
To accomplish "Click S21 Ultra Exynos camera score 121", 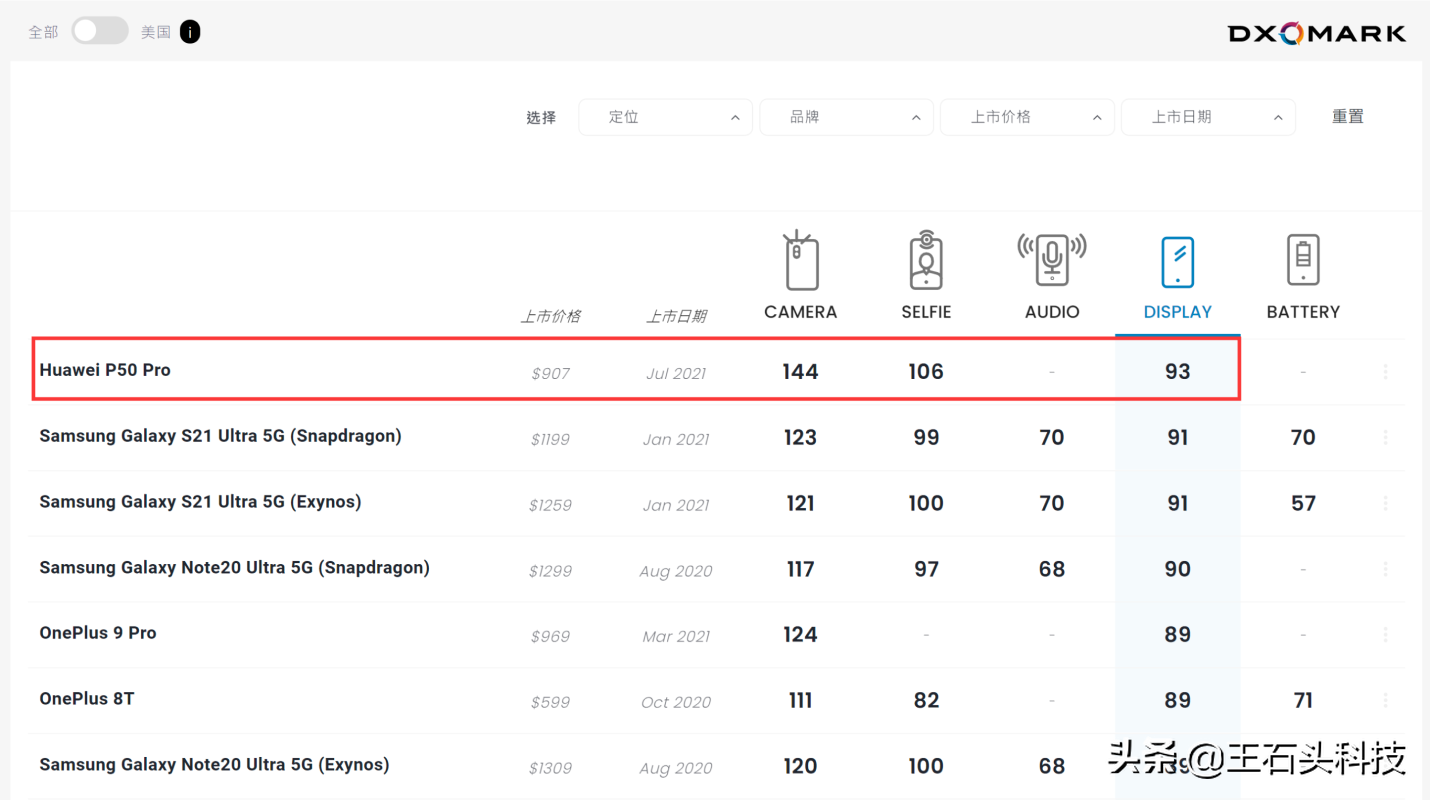I will pos(800,504).
